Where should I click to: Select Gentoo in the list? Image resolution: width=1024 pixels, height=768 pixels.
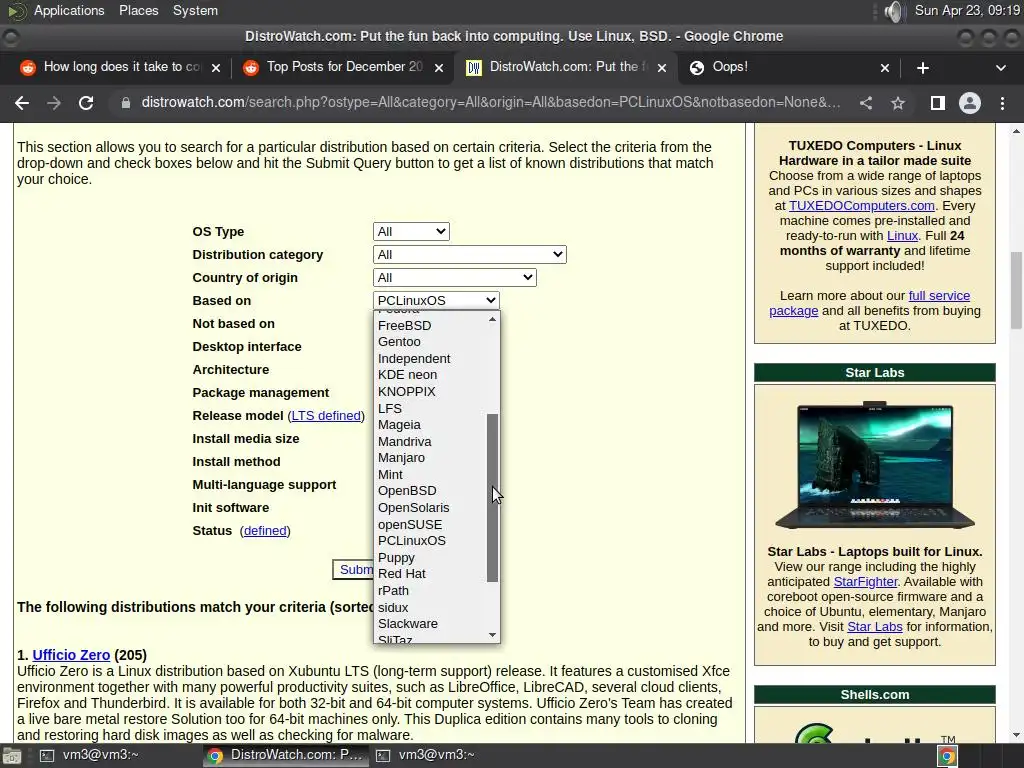point(431,342)
